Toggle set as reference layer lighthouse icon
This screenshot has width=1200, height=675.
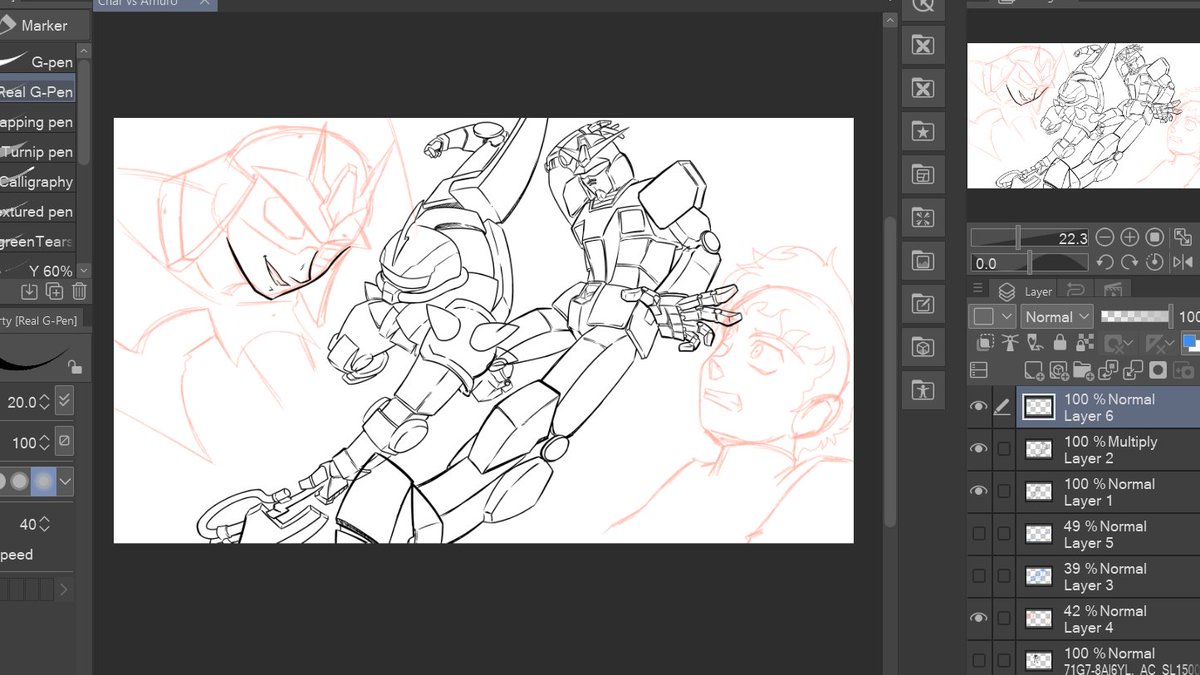[1010, 343]
